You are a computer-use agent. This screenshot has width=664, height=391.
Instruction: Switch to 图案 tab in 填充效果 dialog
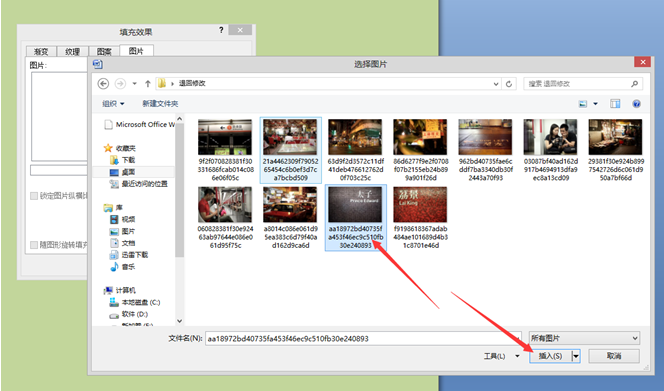104,52
